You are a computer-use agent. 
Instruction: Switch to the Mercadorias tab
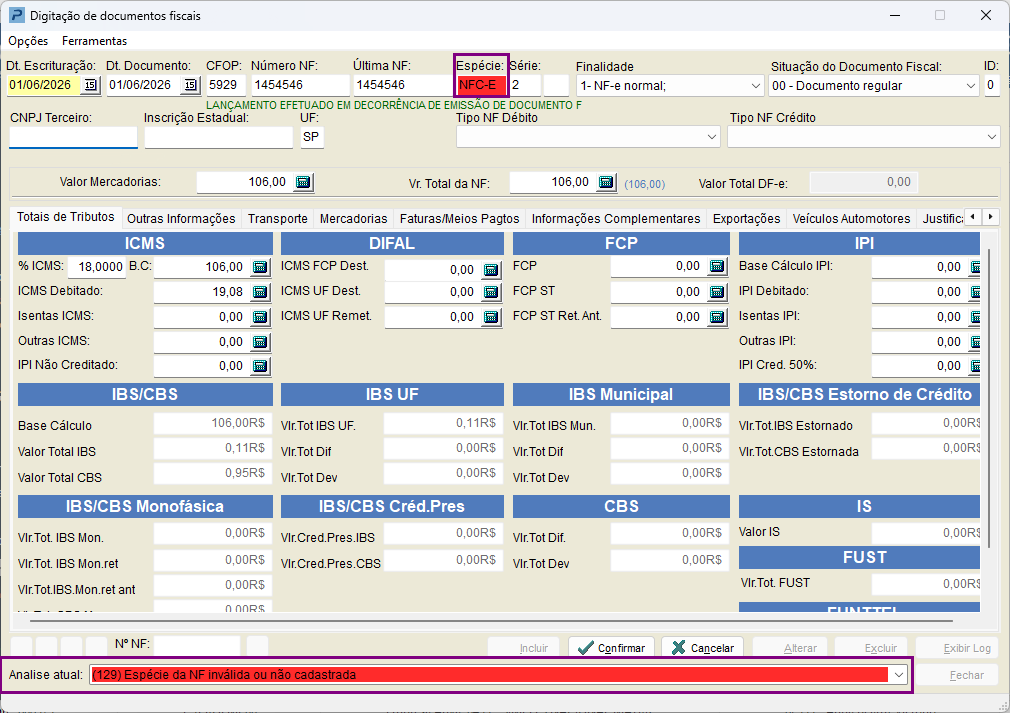point(354,219)
